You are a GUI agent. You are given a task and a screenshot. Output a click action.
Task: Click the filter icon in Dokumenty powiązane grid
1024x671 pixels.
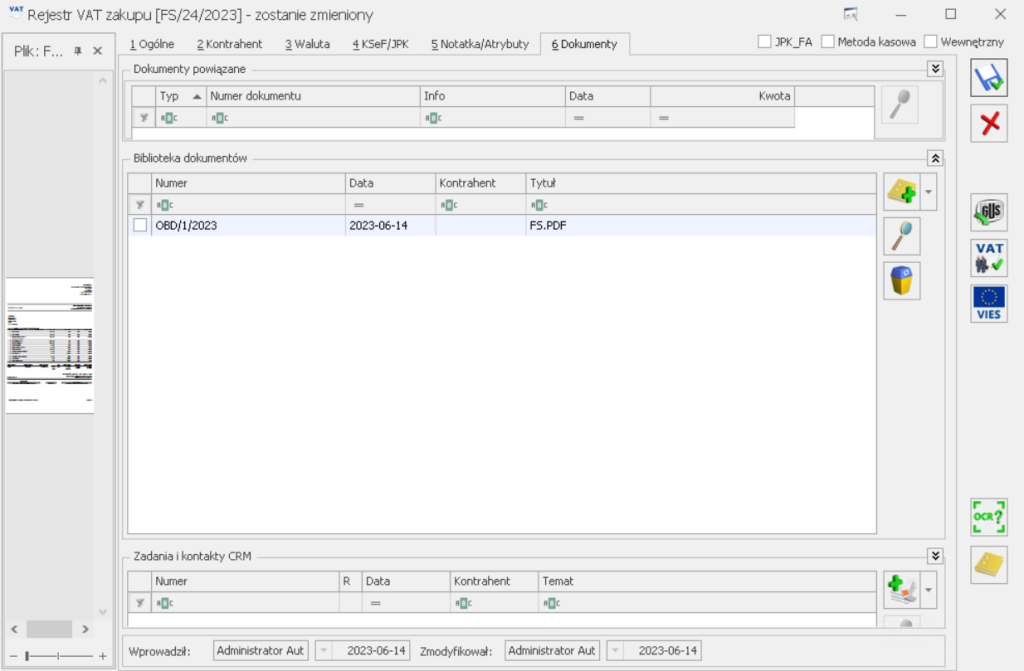(144, 118)
